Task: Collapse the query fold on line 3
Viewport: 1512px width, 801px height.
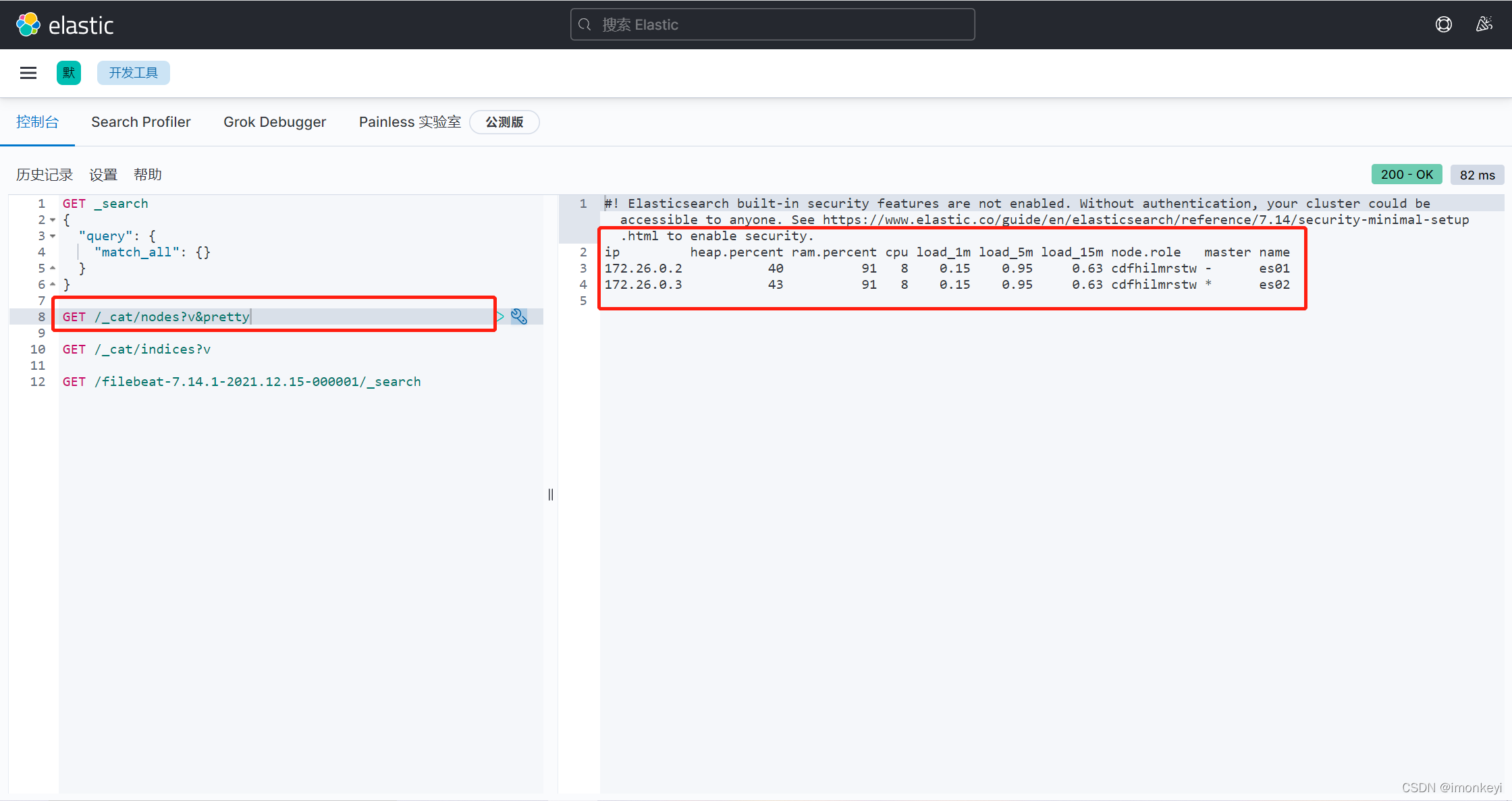Action: pyautogui.click(x=53, y=236)
